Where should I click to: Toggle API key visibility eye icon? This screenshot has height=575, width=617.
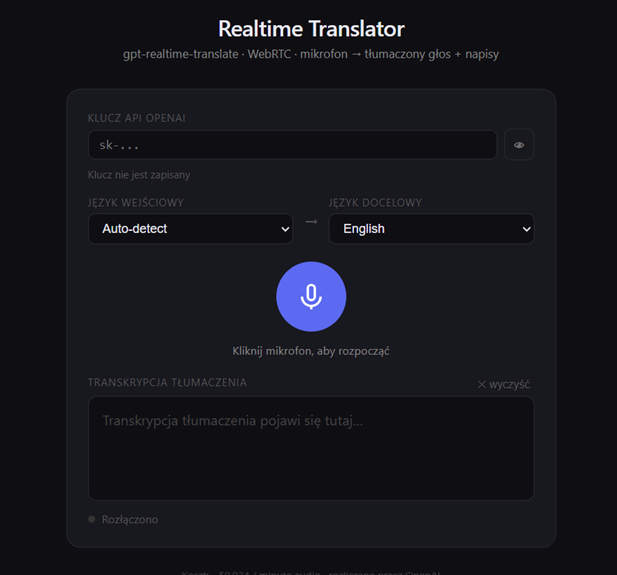(519, 145)
